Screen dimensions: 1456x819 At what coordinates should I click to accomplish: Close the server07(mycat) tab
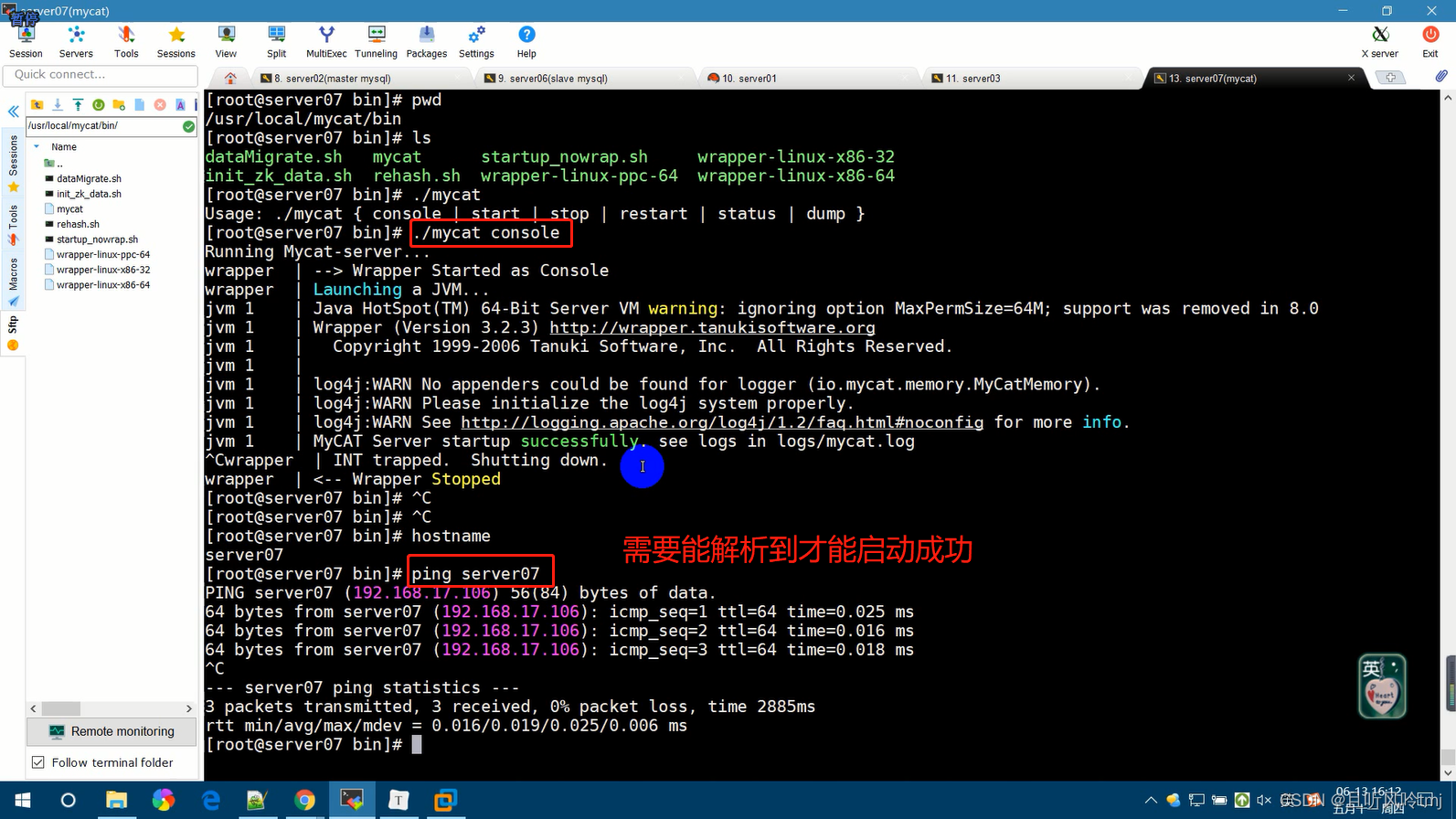1352,78
